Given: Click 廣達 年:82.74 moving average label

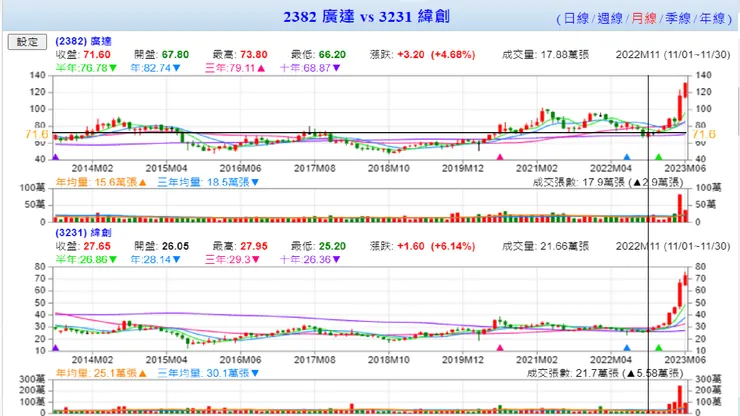Looking at the screenshot, I should click(155, 68).
